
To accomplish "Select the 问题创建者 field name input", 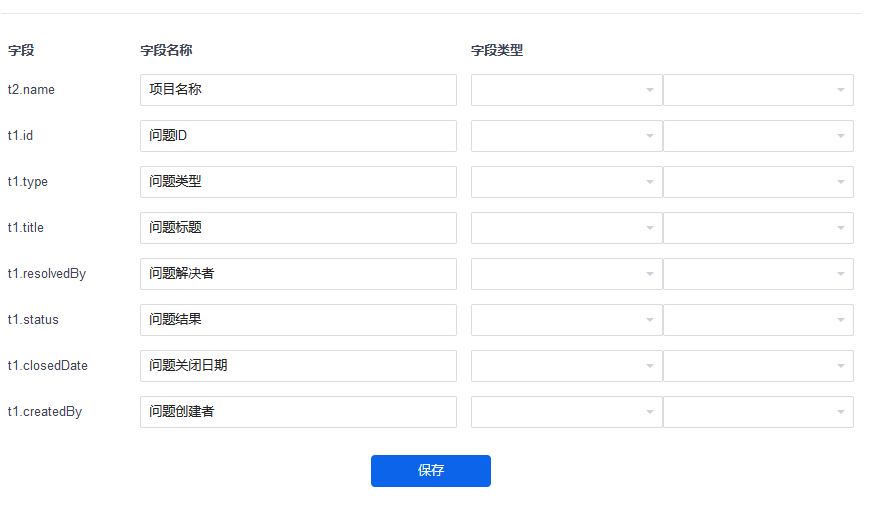I will 298,412.
